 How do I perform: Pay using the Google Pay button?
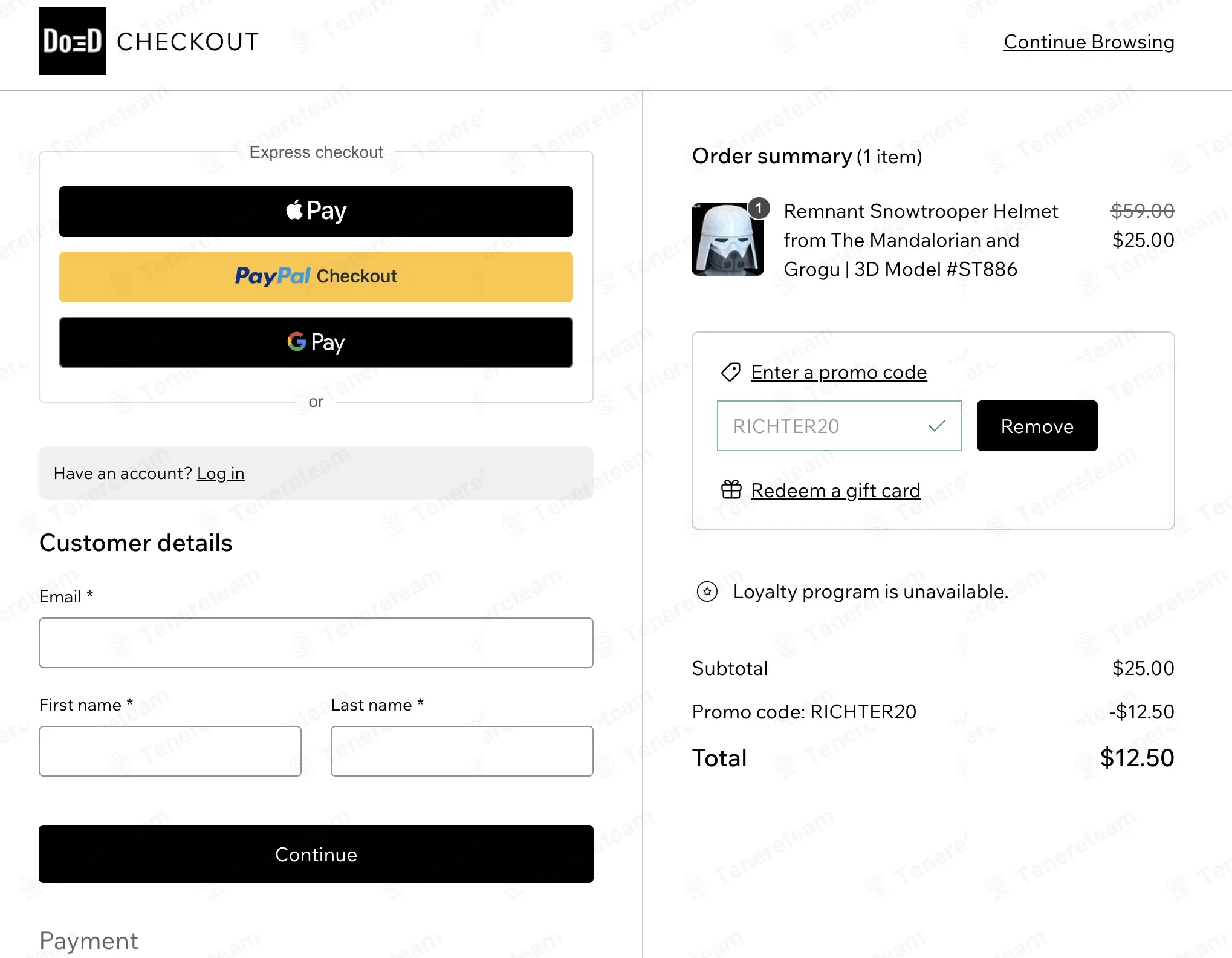pyautogui.click(x=316, y=342)
